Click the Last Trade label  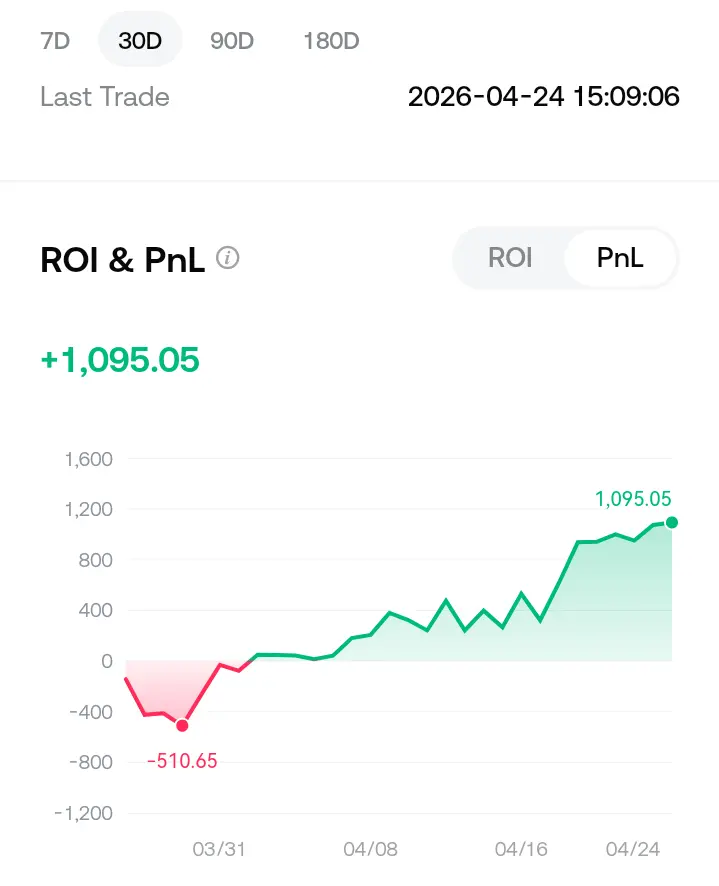pyautogui.click(x=105, y=97)
